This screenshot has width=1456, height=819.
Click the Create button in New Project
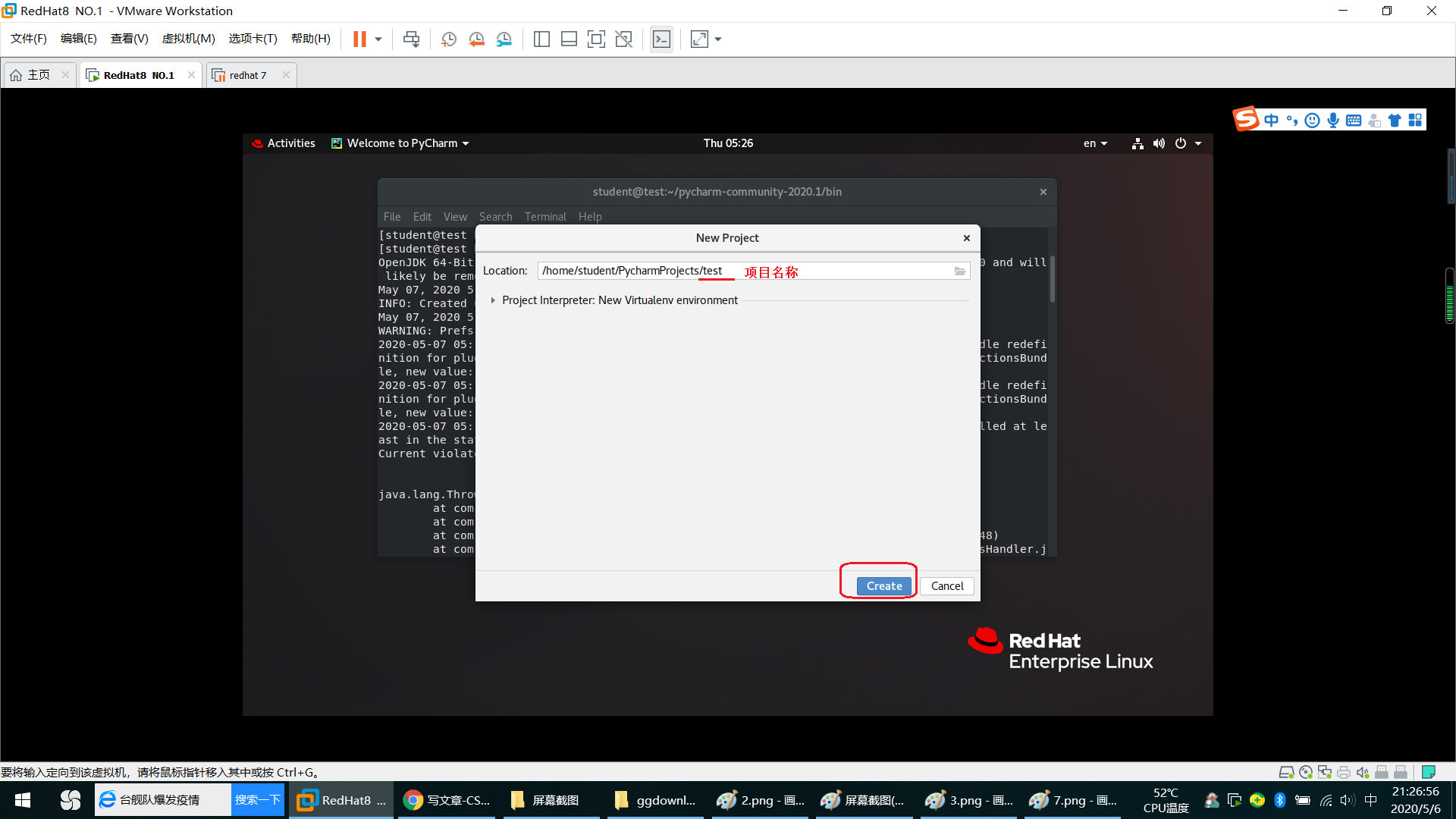tap(883, 585)
